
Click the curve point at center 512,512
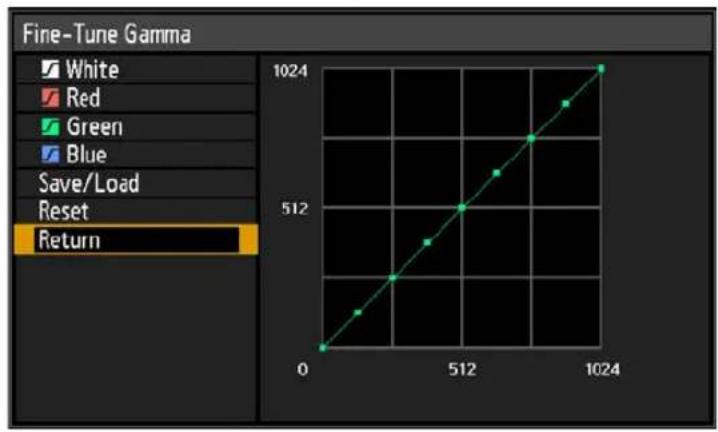click(x=462, y=208)
